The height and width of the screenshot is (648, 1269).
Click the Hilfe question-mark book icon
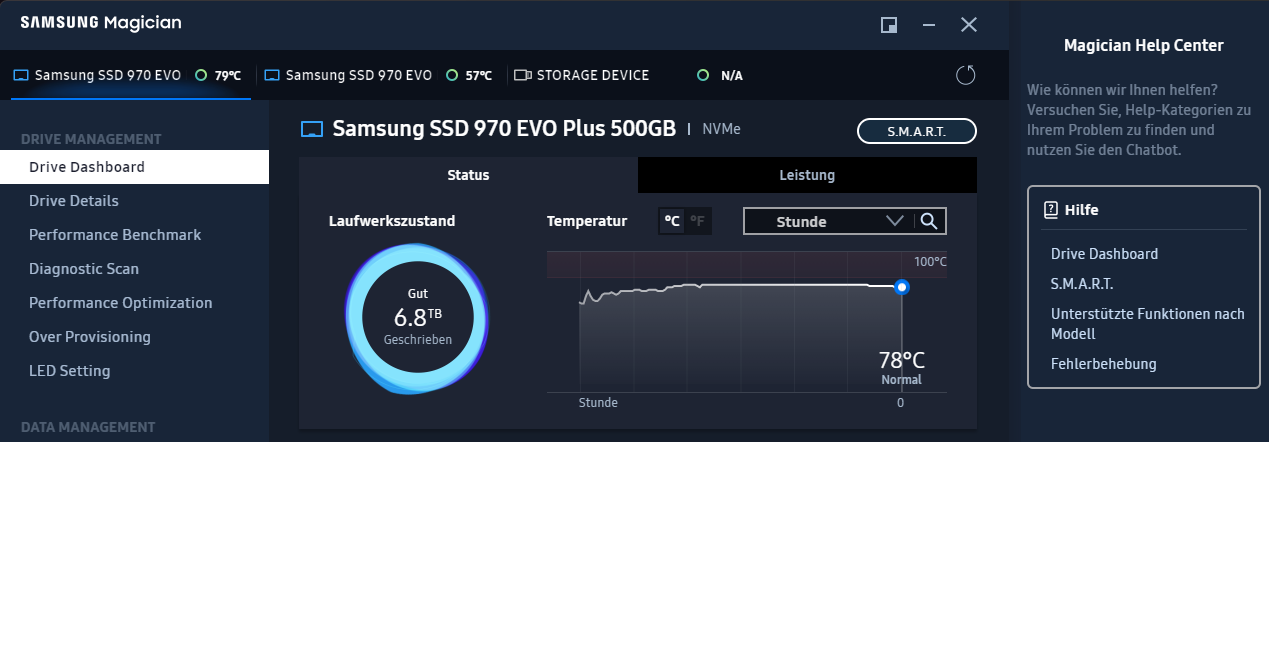1050,210
